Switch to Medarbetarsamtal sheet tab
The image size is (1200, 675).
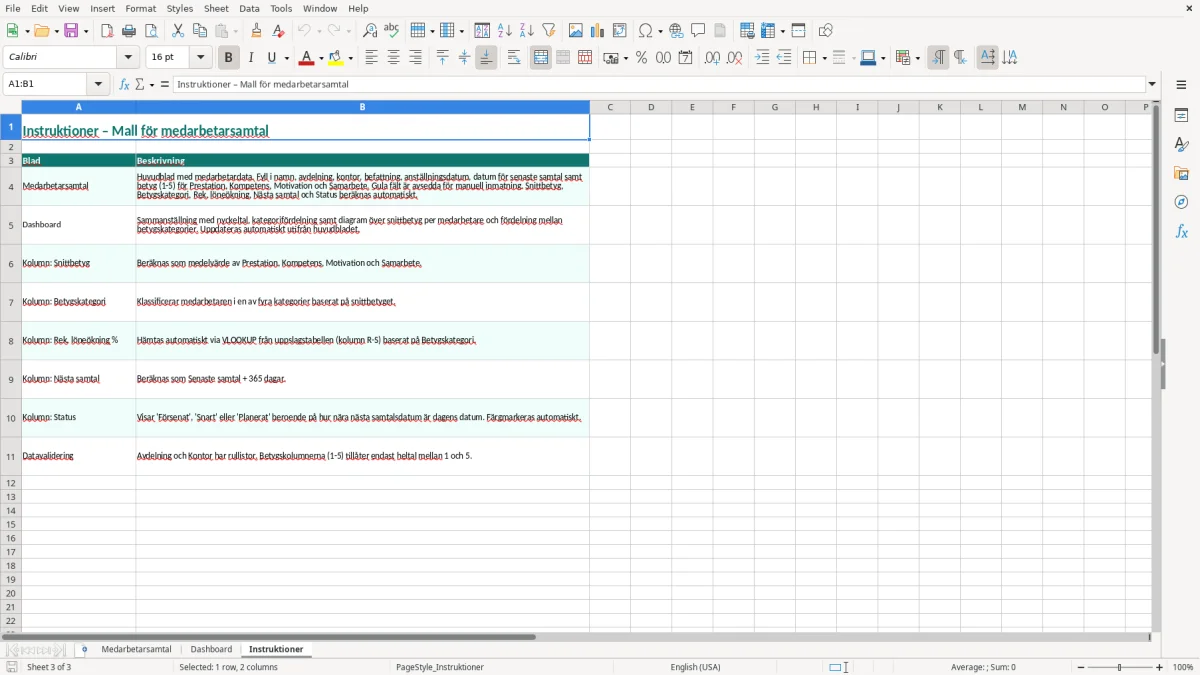point(136,650)
